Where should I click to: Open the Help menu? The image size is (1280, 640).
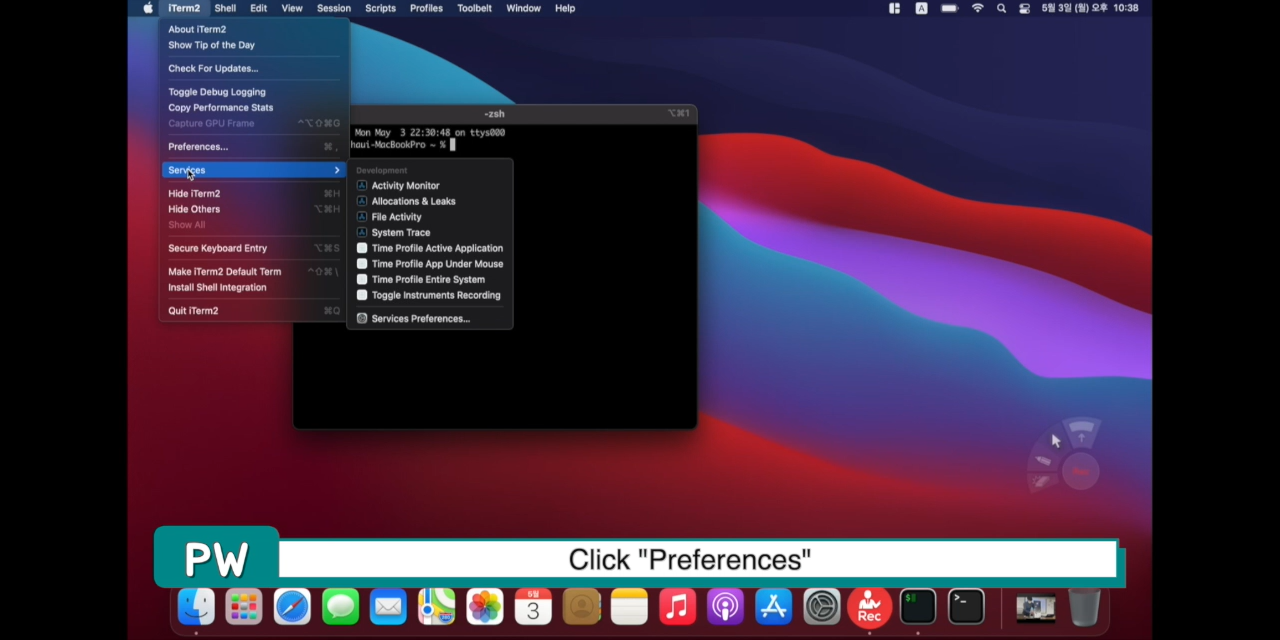coord(565,8)
